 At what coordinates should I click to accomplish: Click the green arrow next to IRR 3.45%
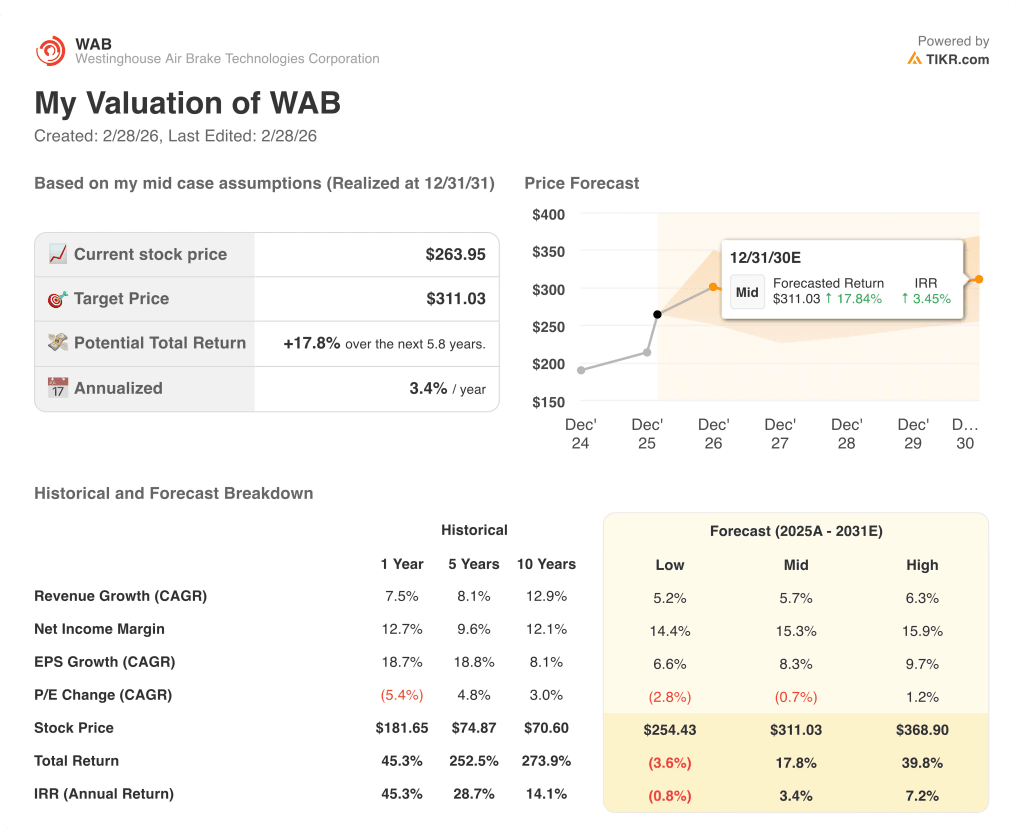(x=906, y=299)
